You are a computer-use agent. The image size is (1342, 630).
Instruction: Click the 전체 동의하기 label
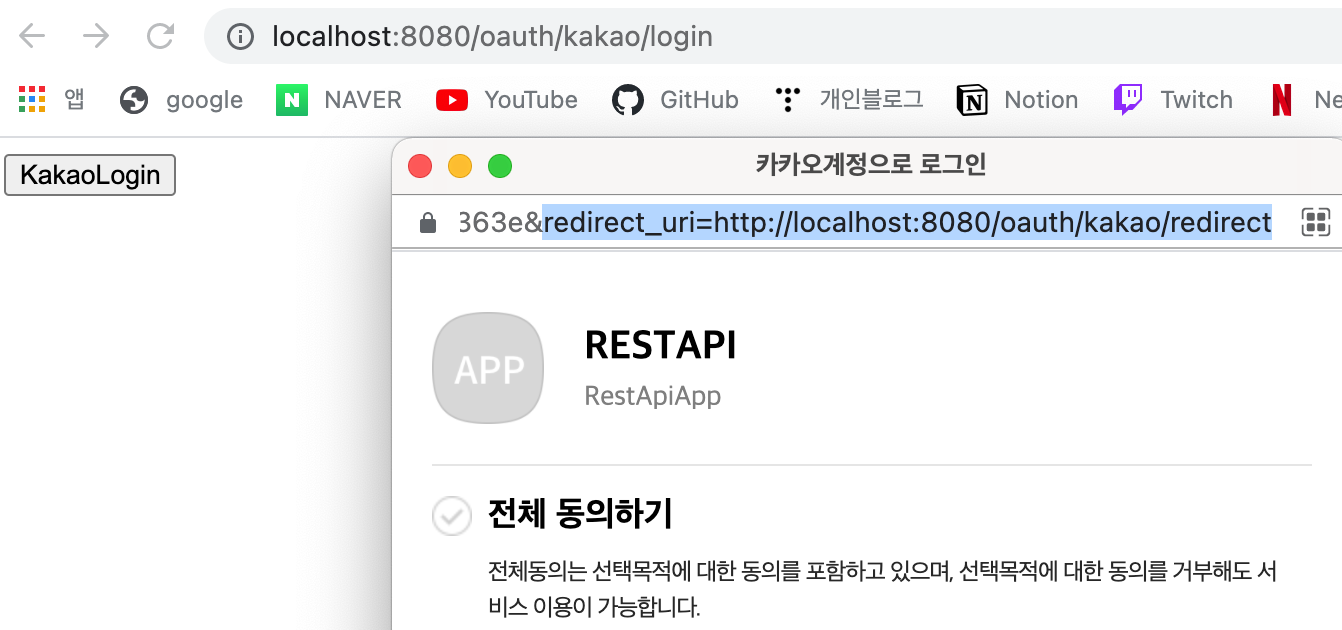(x=580, y=515)
